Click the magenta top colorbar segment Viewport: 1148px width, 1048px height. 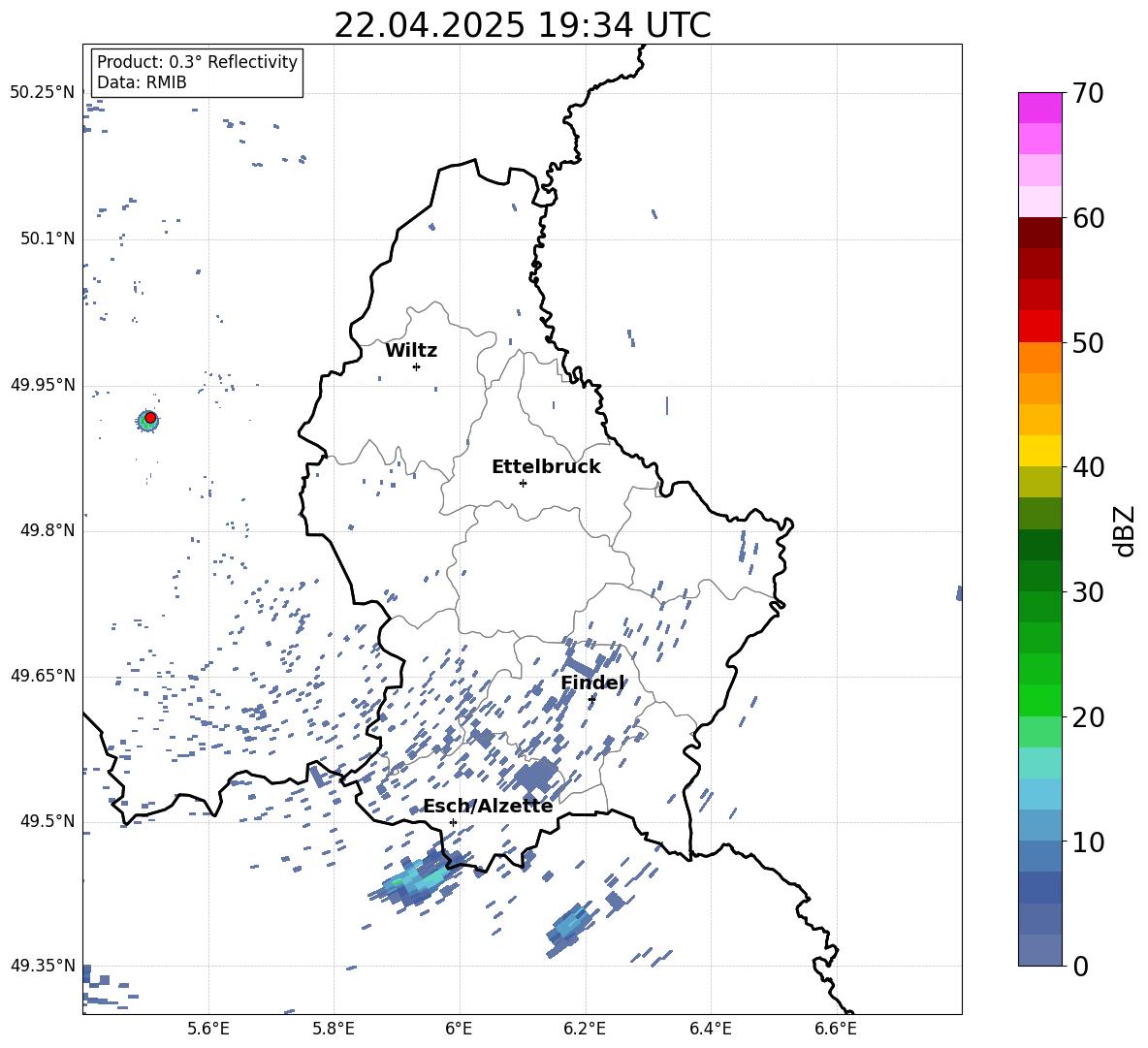[x=1040, y=109]
